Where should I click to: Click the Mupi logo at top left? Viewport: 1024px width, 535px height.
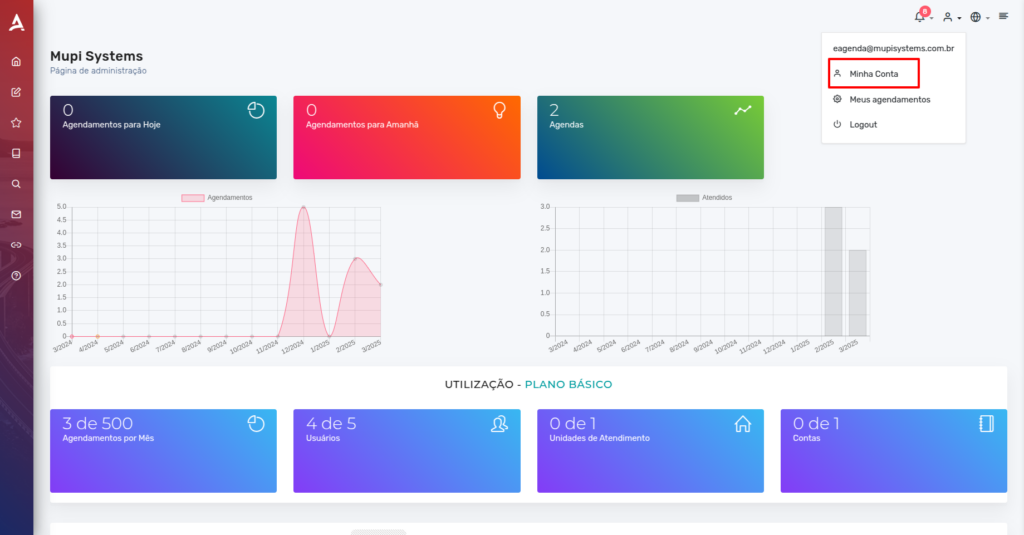click(16, 23)
